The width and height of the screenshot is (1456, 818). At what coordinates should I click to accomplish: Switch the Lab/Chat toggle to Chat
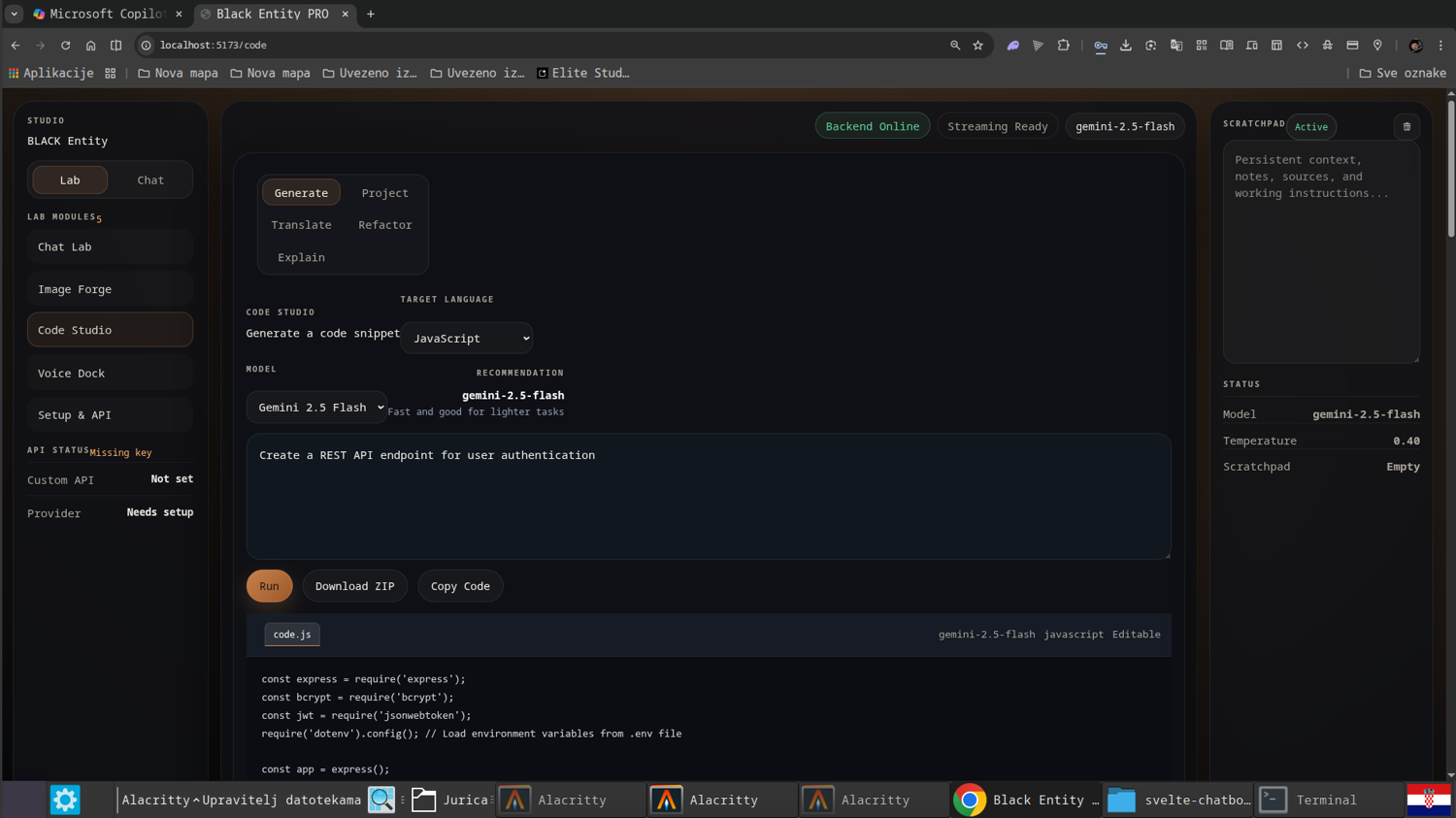click(150, 180)
